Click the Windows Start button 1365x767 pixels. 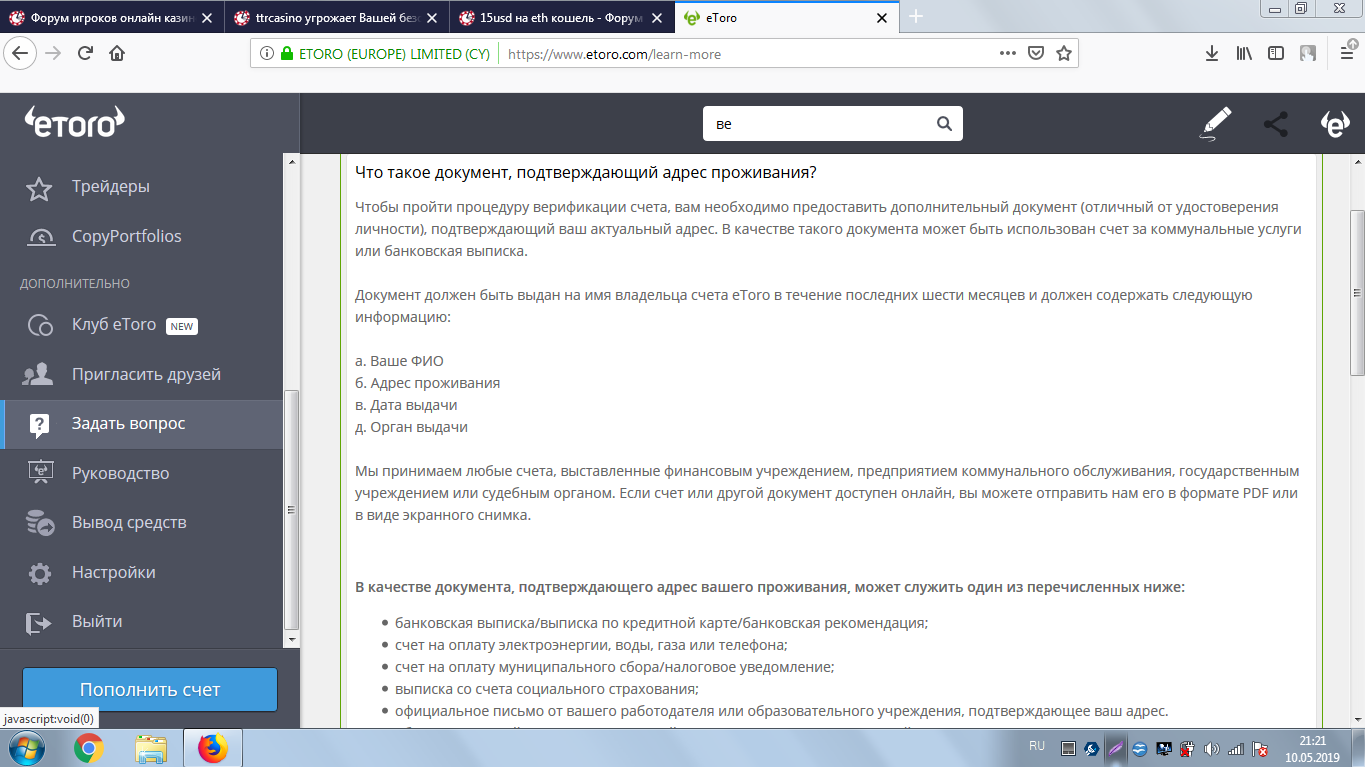click(27, 748)
